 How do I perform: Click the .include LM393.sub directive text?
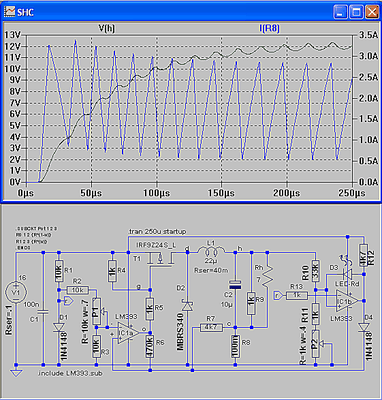pyautogui.click(x=70, y=373)
